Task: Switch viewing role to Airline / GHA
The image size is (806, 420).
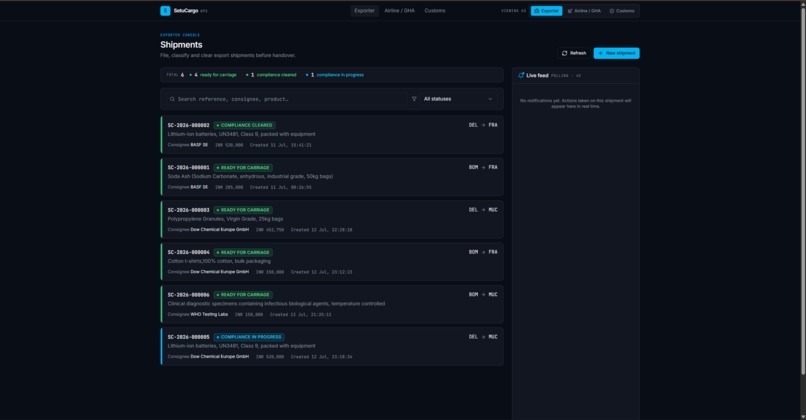Action: [584, 11]
